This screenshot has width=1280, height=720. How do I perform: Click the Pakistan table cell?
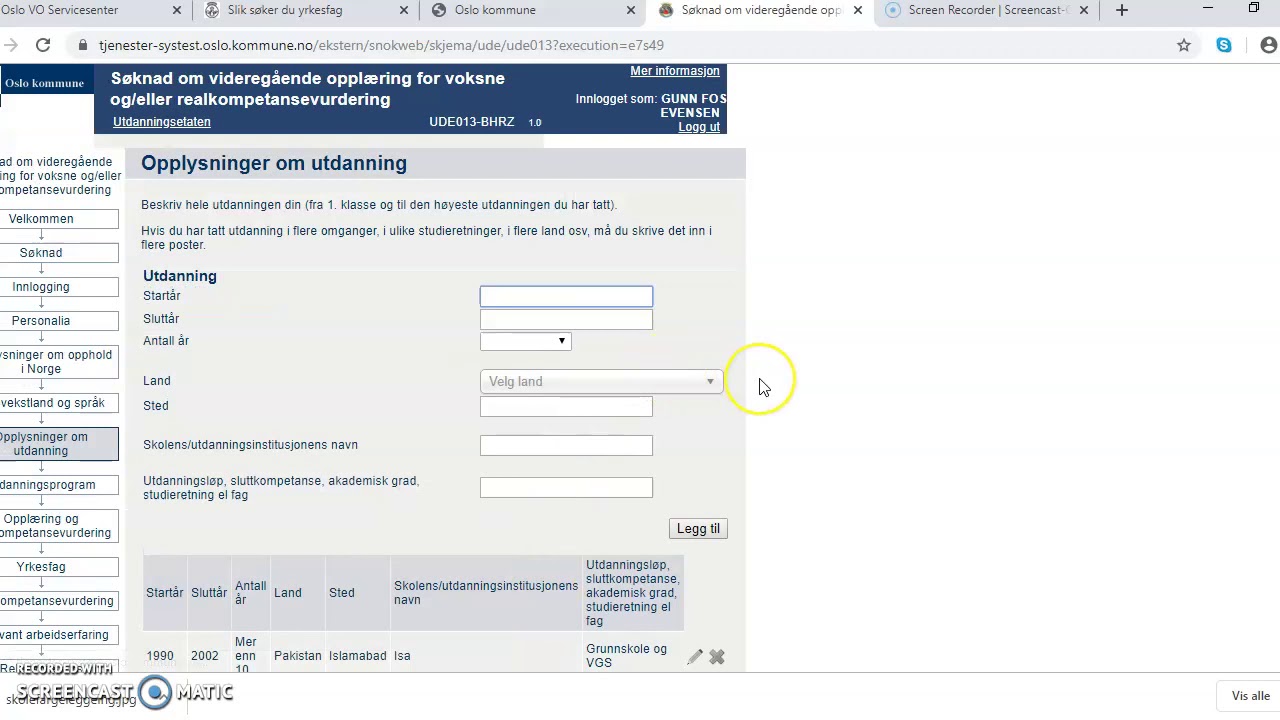pos(298,656)
